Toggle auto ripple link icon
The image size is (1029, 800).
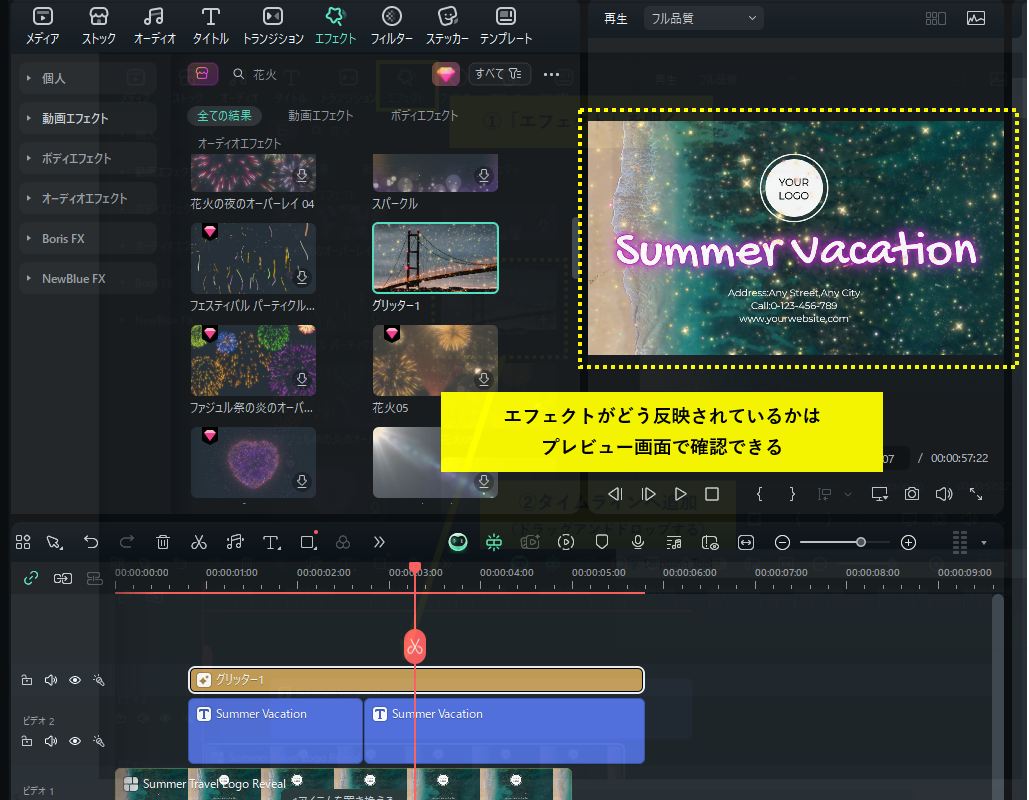click(31, 578)
